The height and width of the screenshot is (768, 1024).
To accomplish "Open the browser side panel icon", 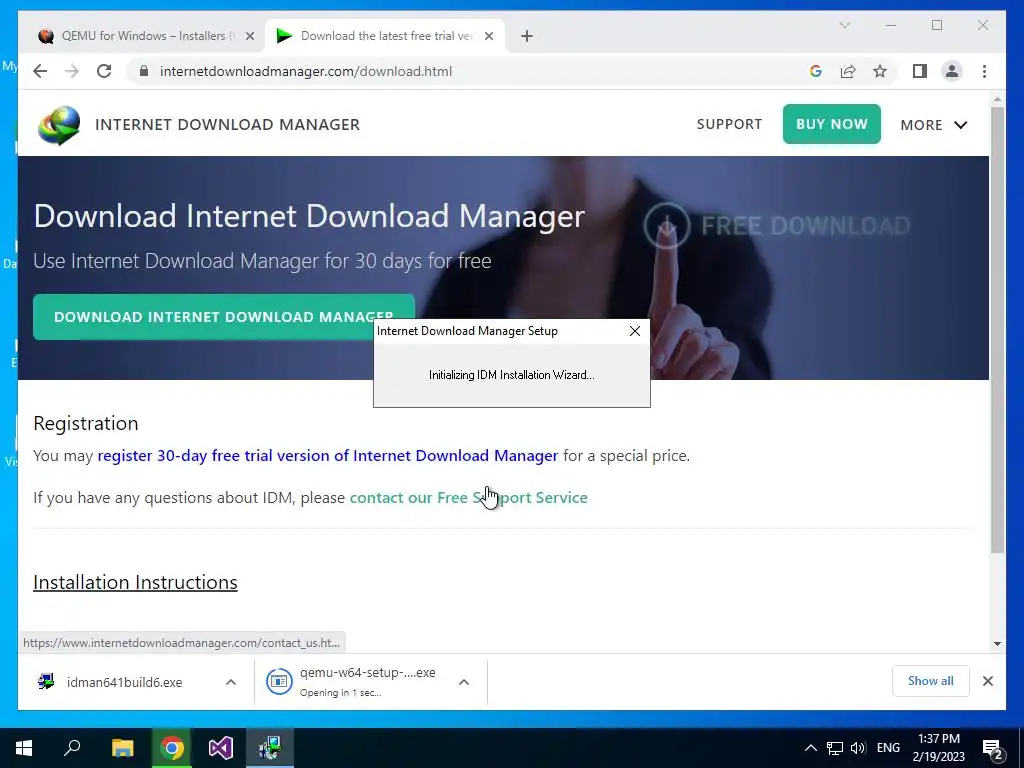I will (920, 71).
